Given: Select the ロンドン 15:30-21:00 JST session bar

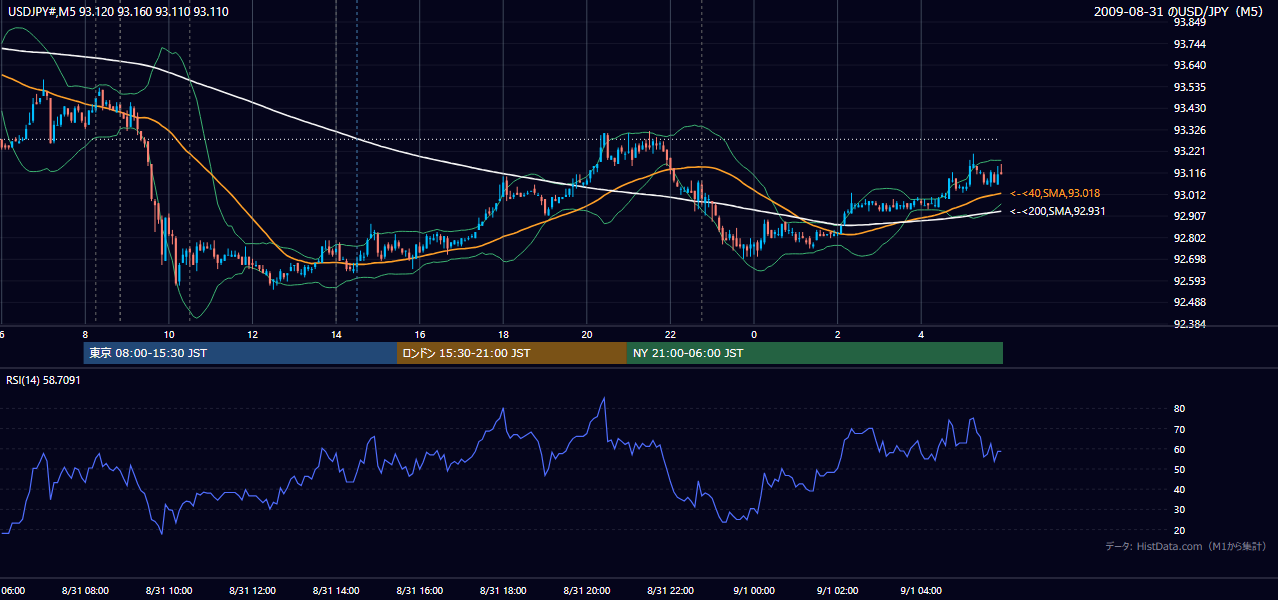Looking at the screenshot, I should click(512, 353).
